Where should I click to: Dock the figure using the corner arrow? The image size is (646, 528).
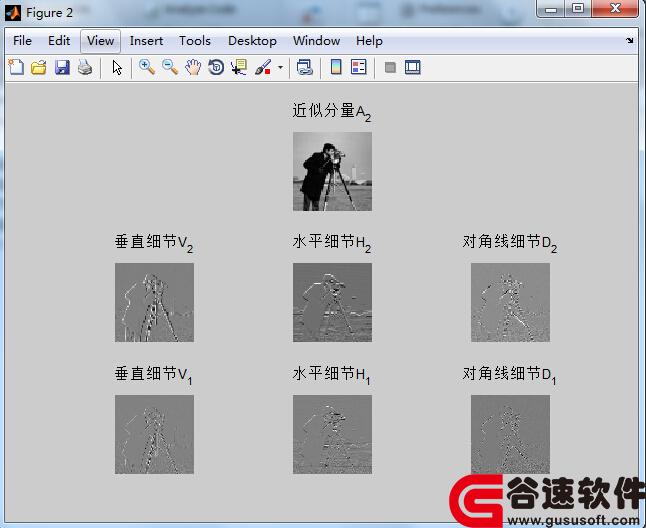click(x=630, y=40)
